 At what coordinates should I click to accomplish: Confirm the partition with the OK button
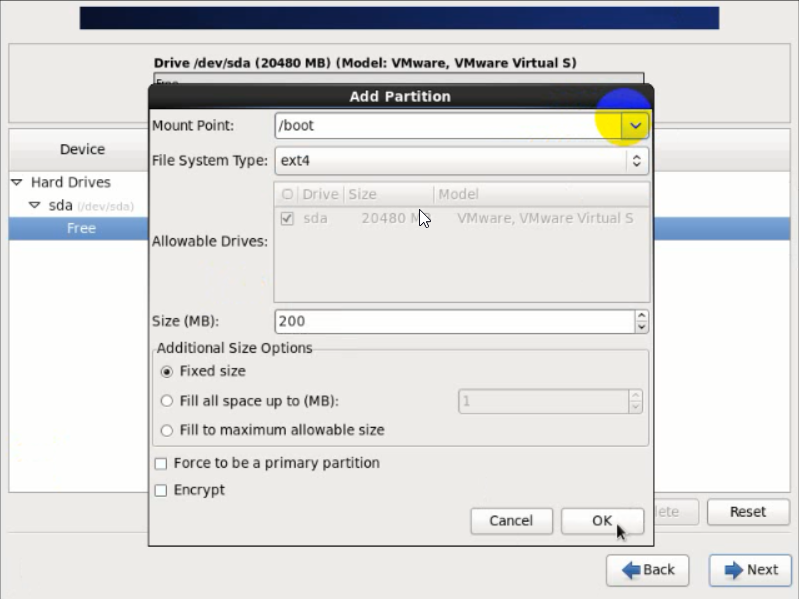602,521
